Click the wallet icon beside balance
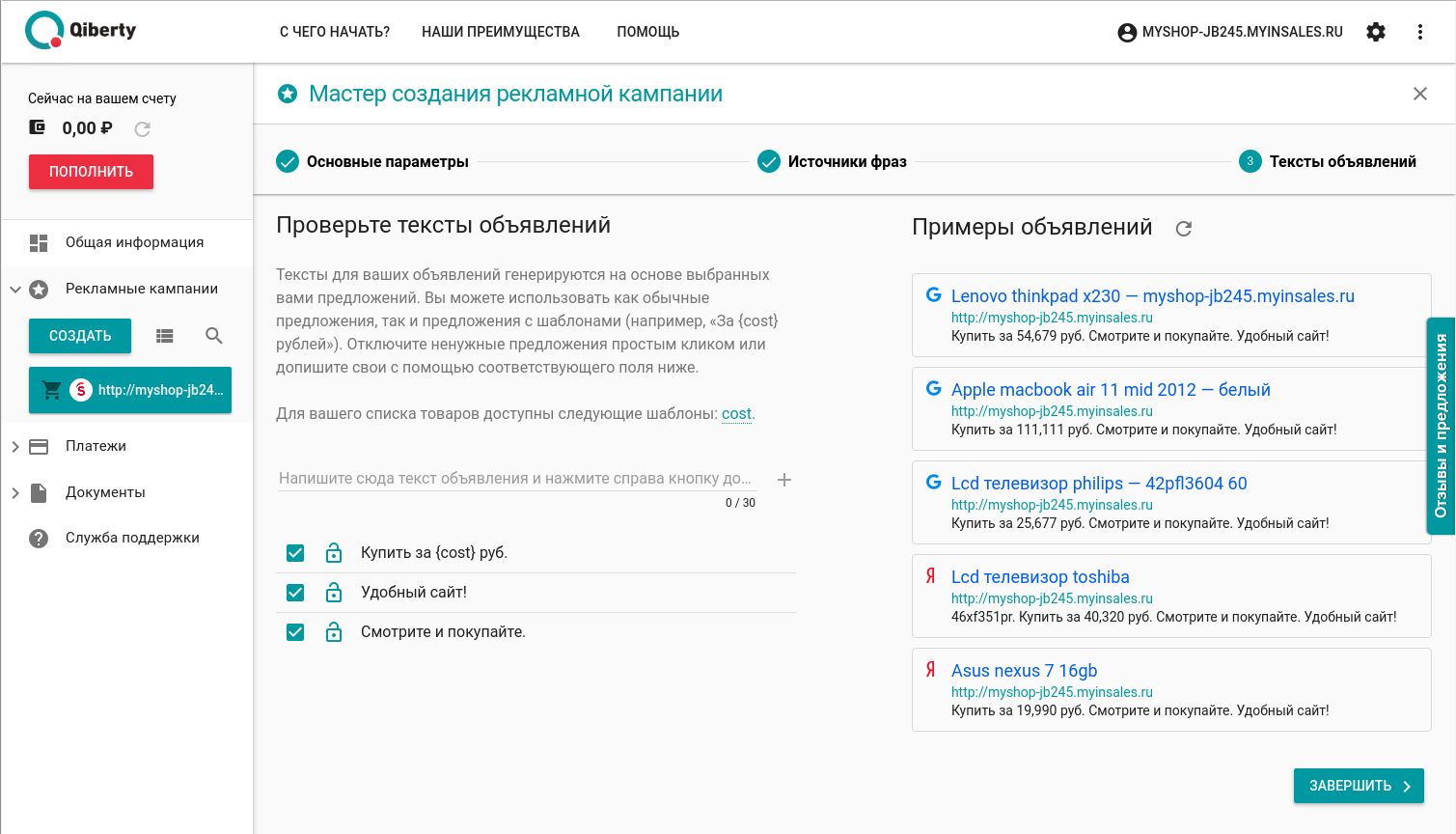This screenshot has width=1456, height=834. pyautogui.click(x=38, y=127)
